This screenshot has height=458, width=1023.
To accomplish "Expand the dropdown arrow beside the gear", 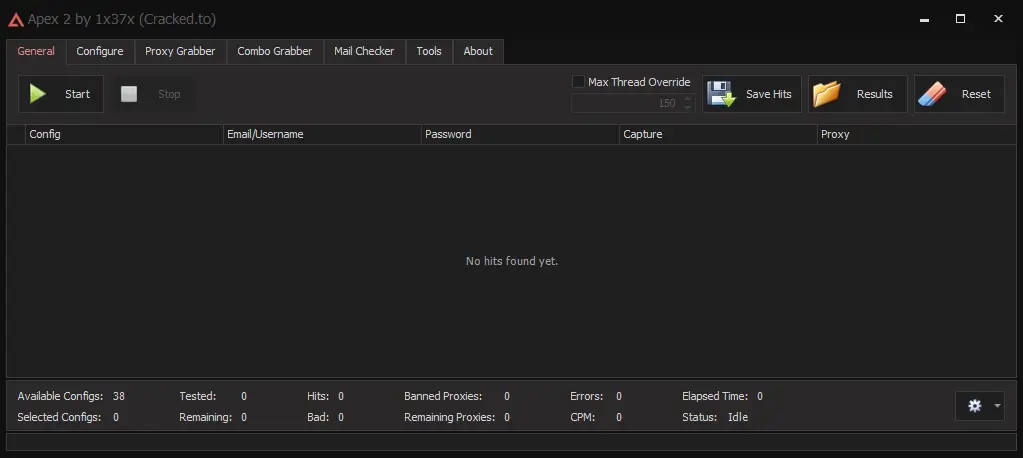I will 996,406.
